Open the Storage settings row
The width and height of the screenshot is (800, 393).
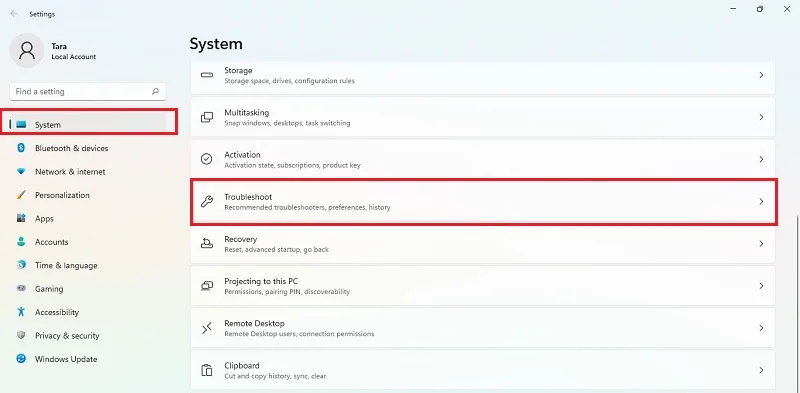[483, 78]
